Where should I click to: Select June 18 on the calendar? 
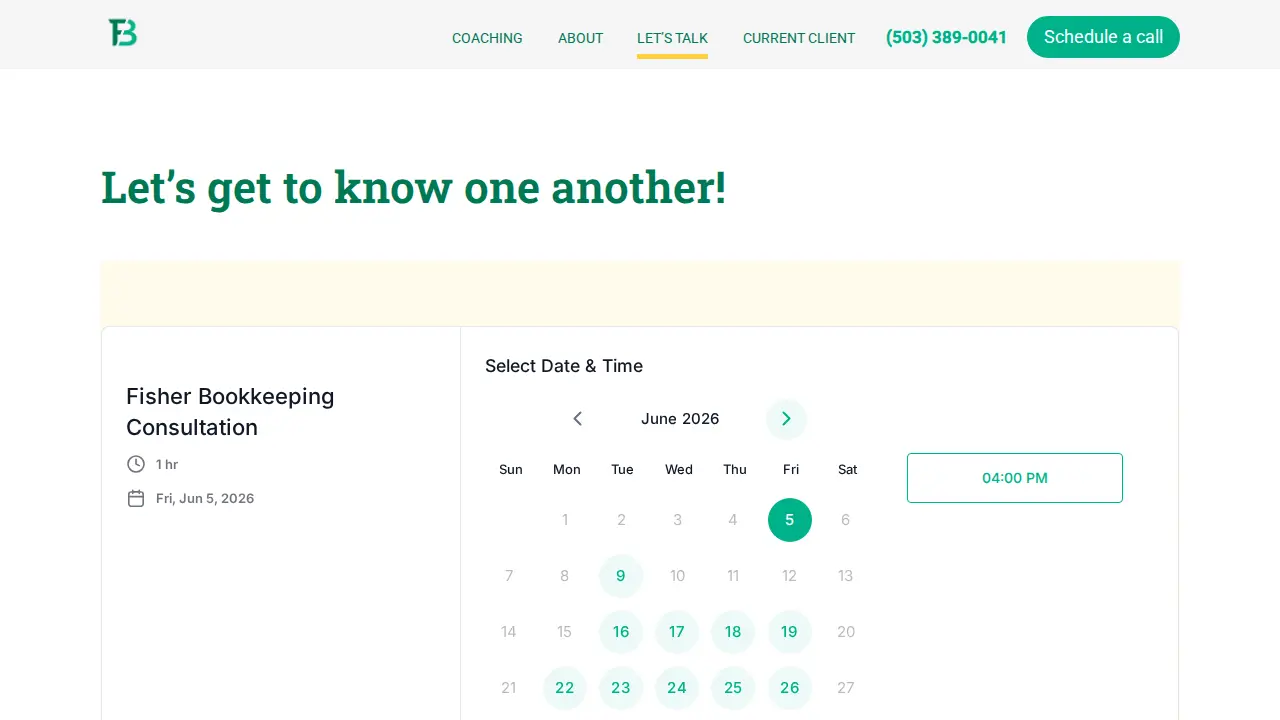point(733,632)
